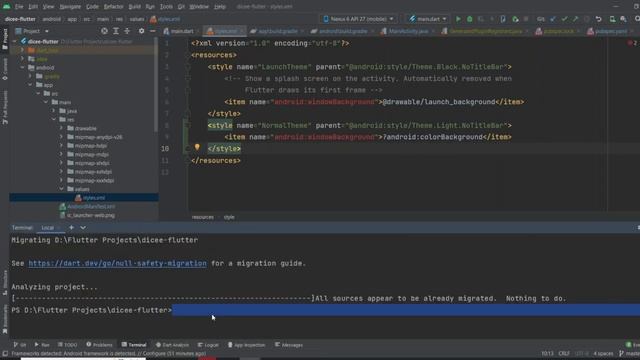Click CRLF line separator in status bar
This screenshot has height=360, width=640.
pos(564,353)
